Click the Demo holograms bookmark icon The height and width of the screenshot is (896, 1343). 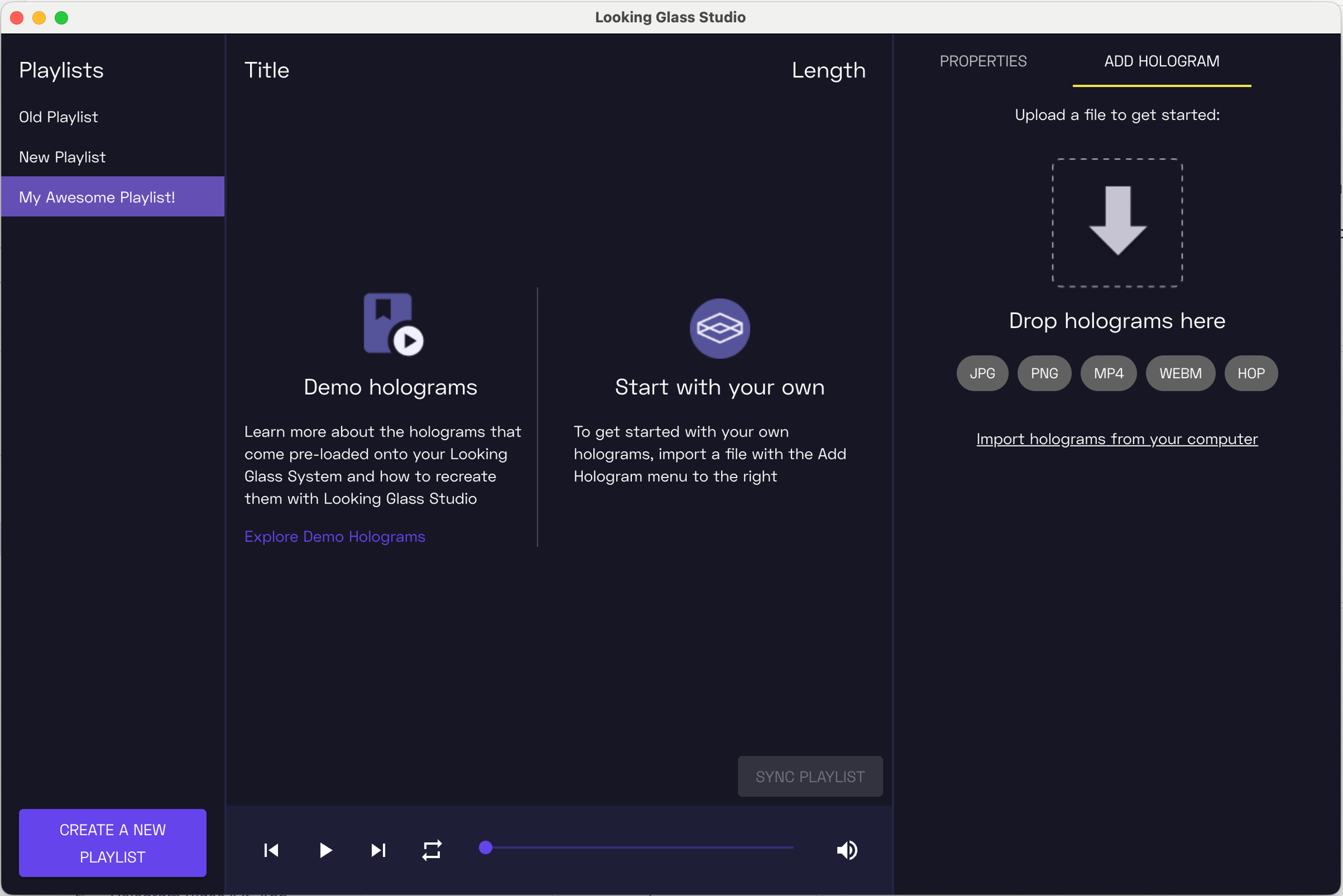click(x=392, y=324)
